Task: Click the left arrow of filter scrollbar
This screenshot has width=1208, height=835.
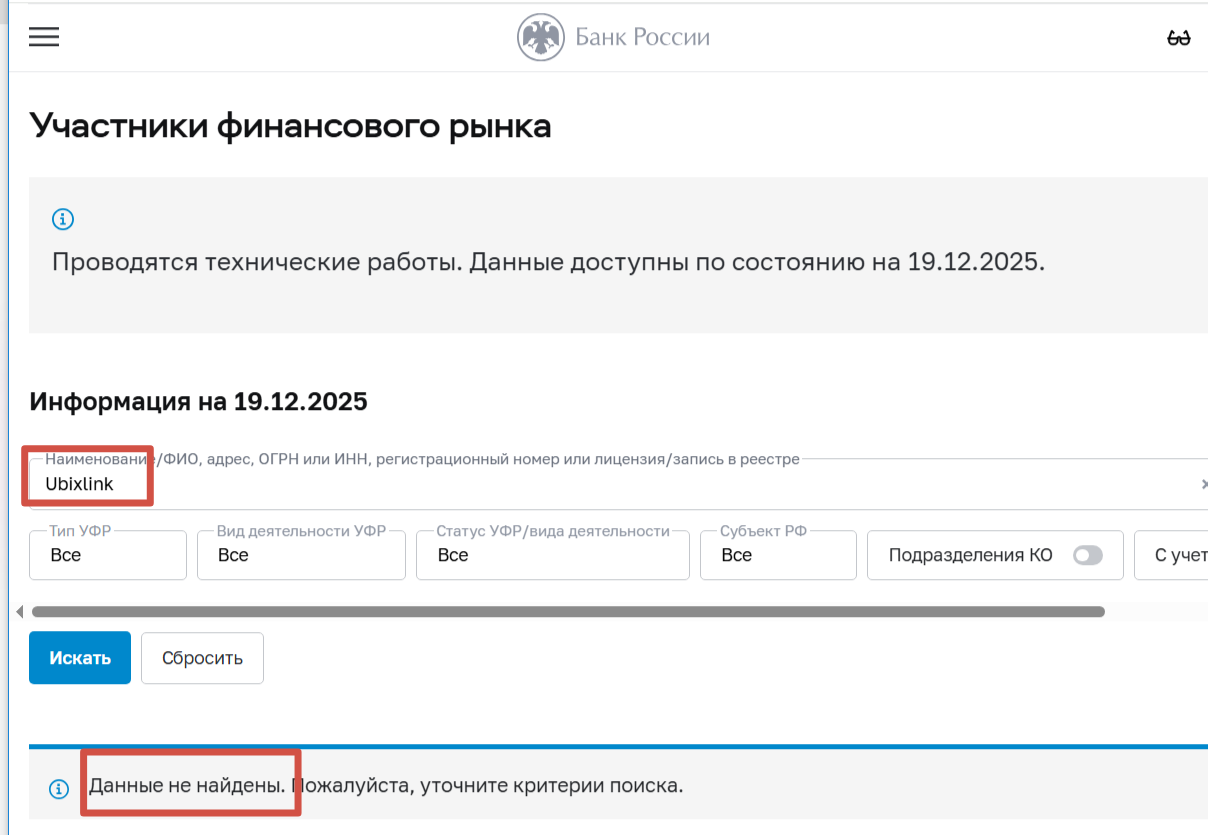Action: [20, 611]
